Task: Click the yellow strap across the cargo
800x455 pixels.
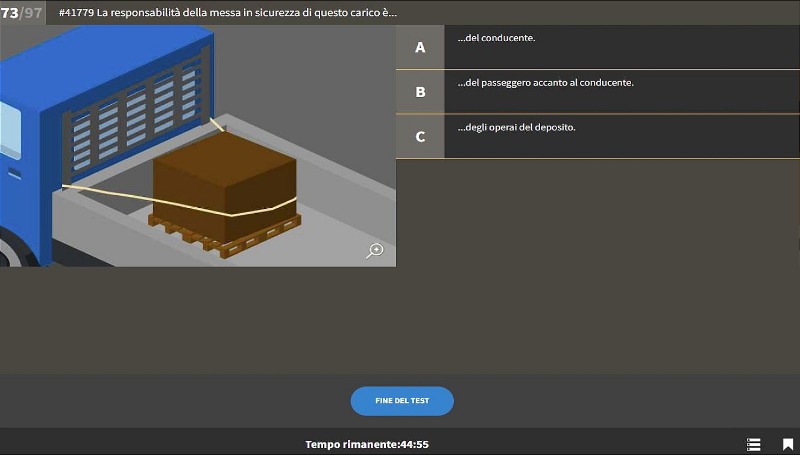Action: tap(110, 194)
